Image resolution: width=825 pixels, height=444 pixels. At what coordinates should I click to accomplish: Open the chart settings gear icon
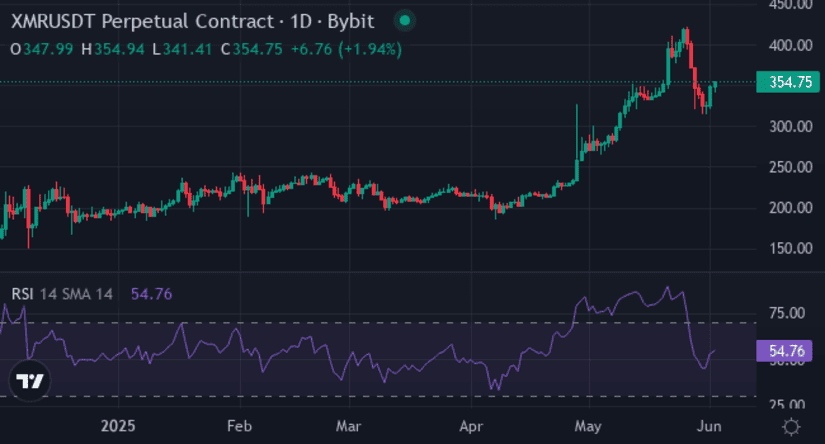(791, 426)
